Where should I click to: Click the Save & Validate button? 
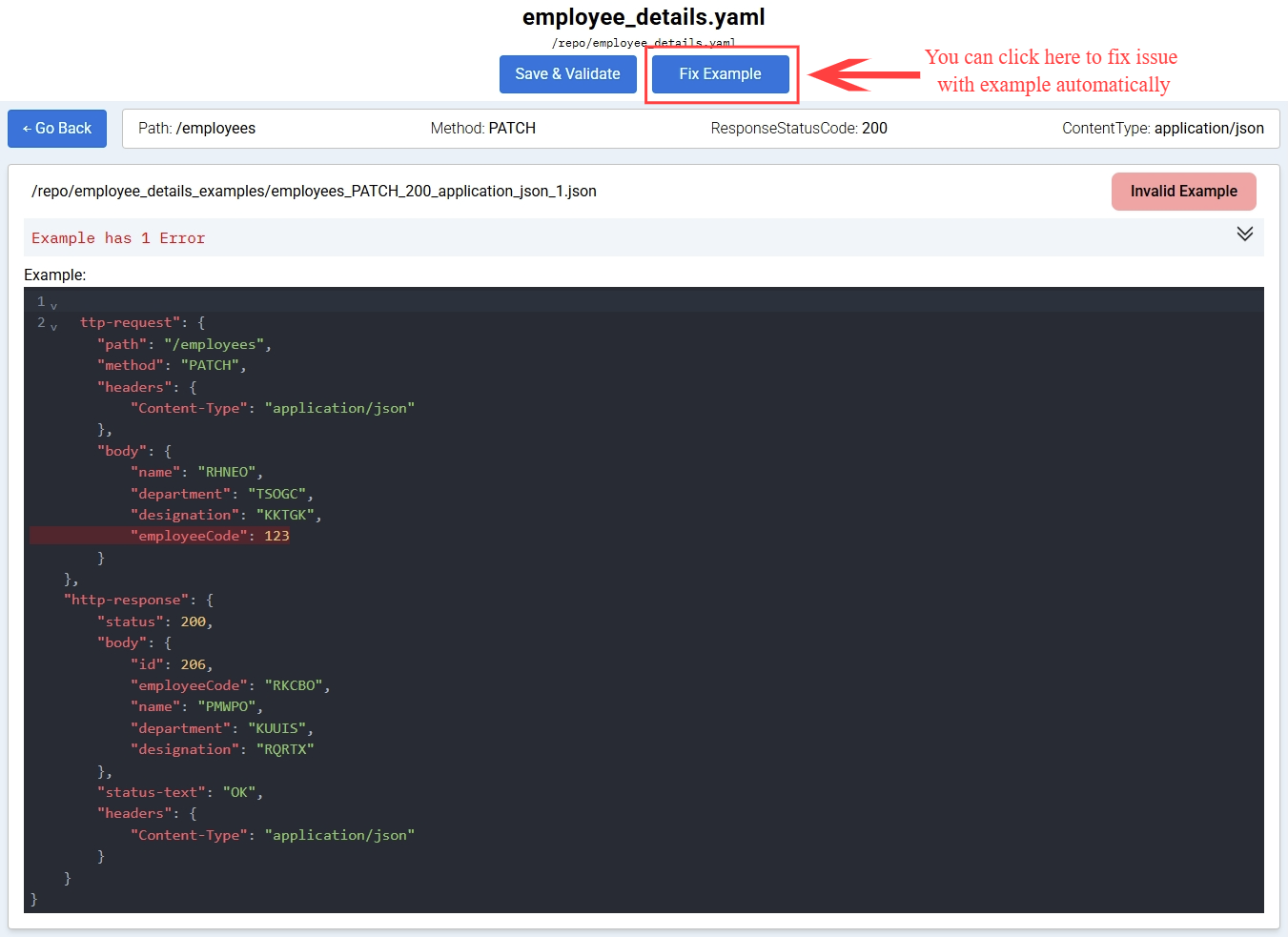point(567,74)
